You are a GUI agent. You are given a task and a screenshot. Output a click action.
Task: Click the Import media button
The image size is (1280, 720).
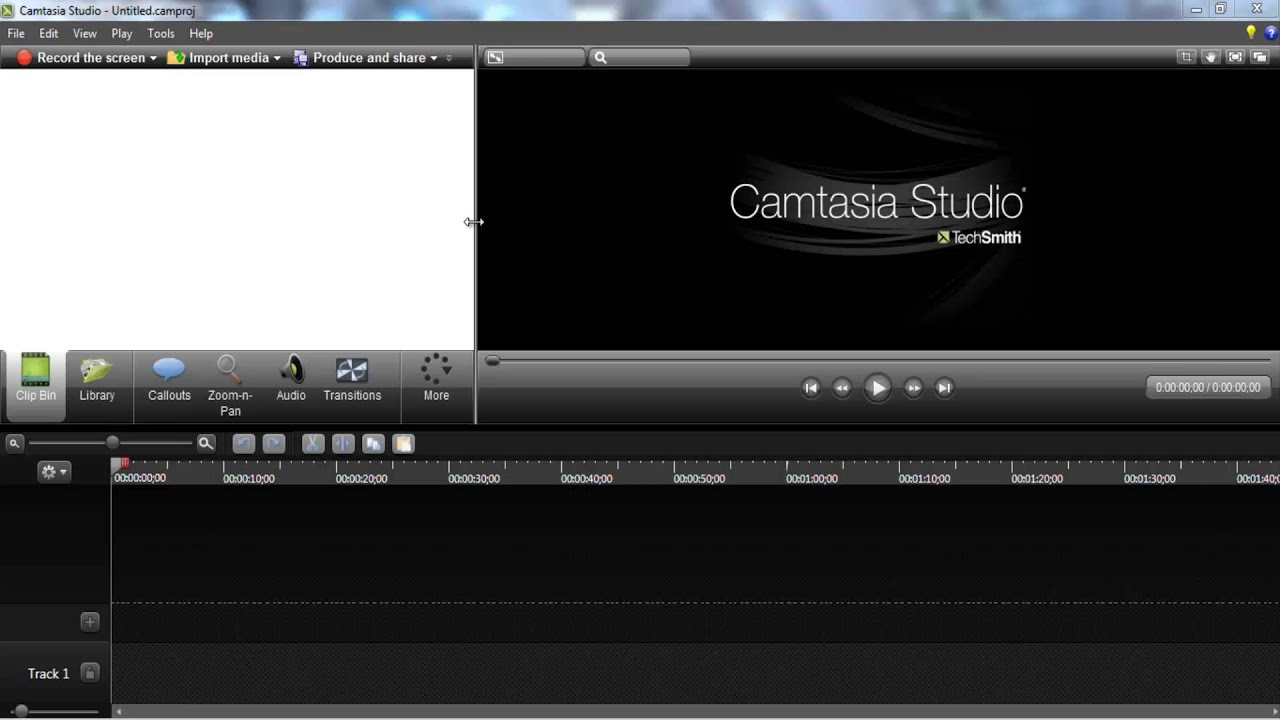218,58
